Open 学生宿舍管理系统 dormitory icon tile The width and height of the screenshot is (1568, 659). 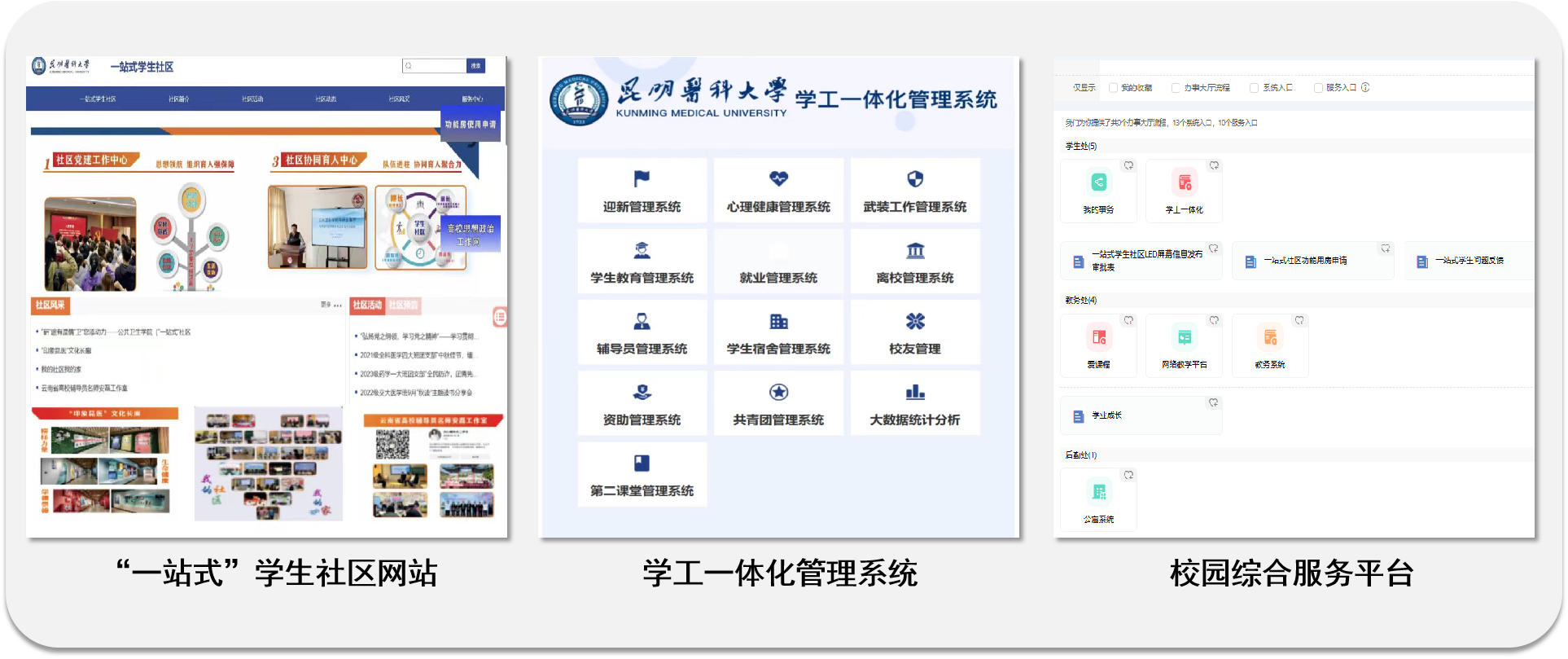tap(778, 332)
